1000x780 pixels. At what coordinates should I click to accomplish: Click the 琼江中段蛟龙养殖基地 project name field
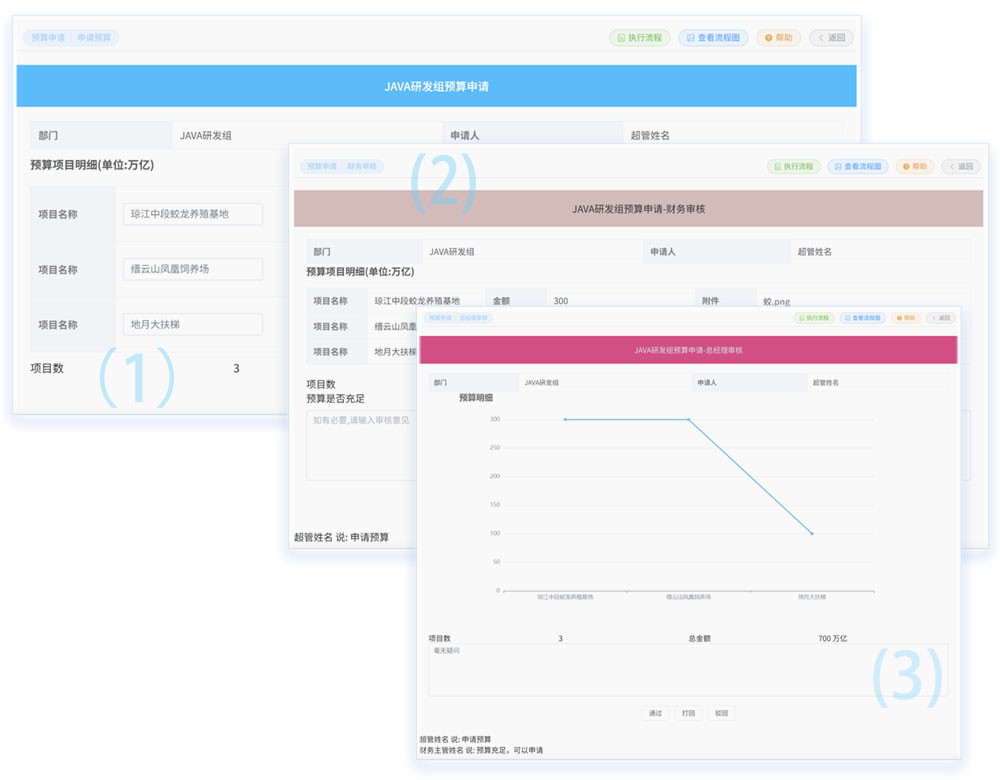(193, 214)
